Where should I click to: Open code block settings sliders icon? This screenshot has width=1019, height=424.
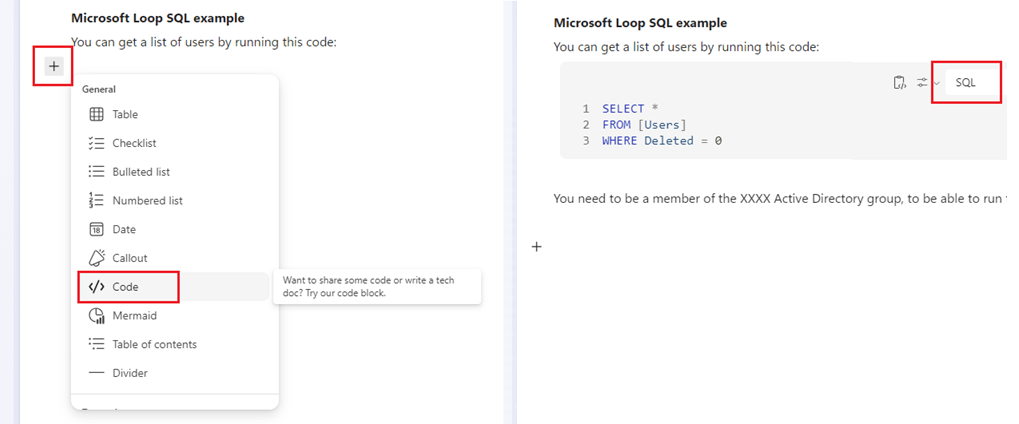tap(922, 83)
